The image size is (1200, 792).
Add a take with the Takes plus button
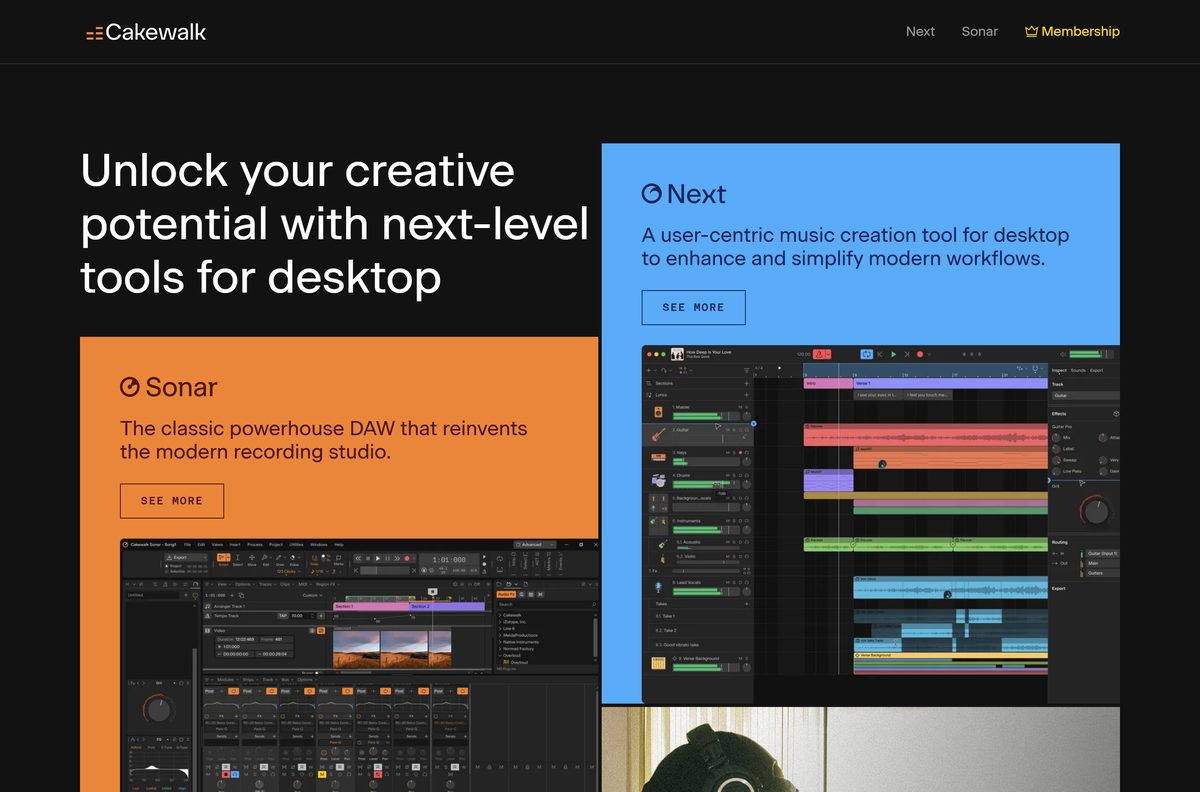pos(746,604)
